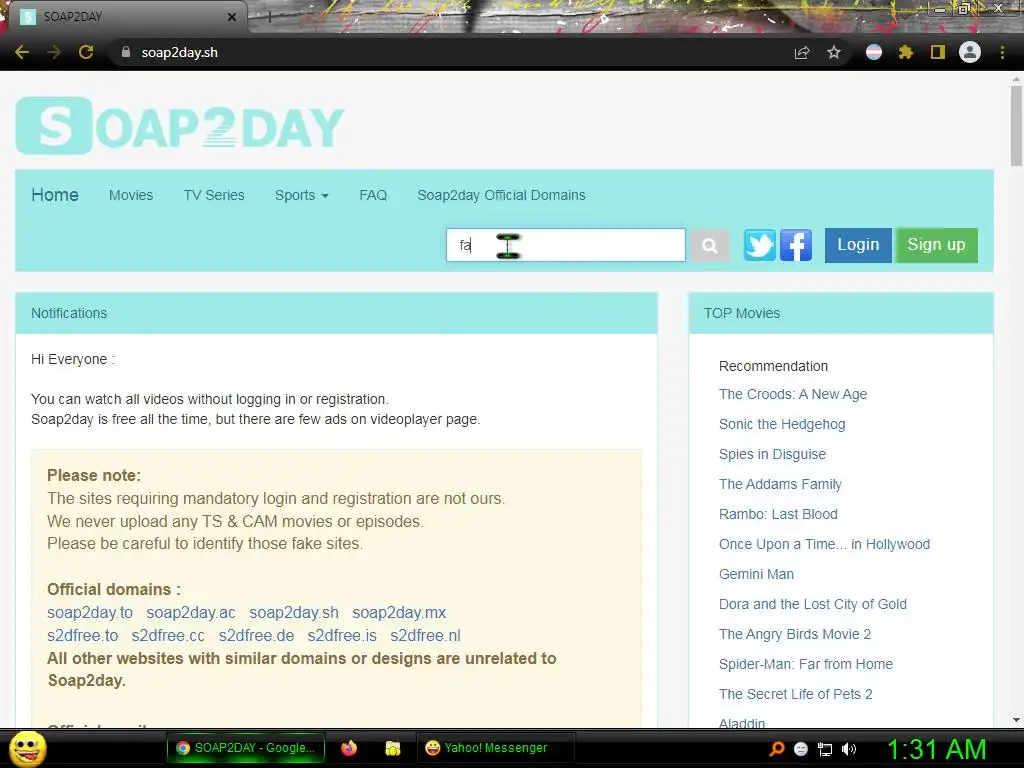Open The Angry Birds Movie 2 link
Image resolution: width=1024 pixels, height=768 pixels.
795,635
